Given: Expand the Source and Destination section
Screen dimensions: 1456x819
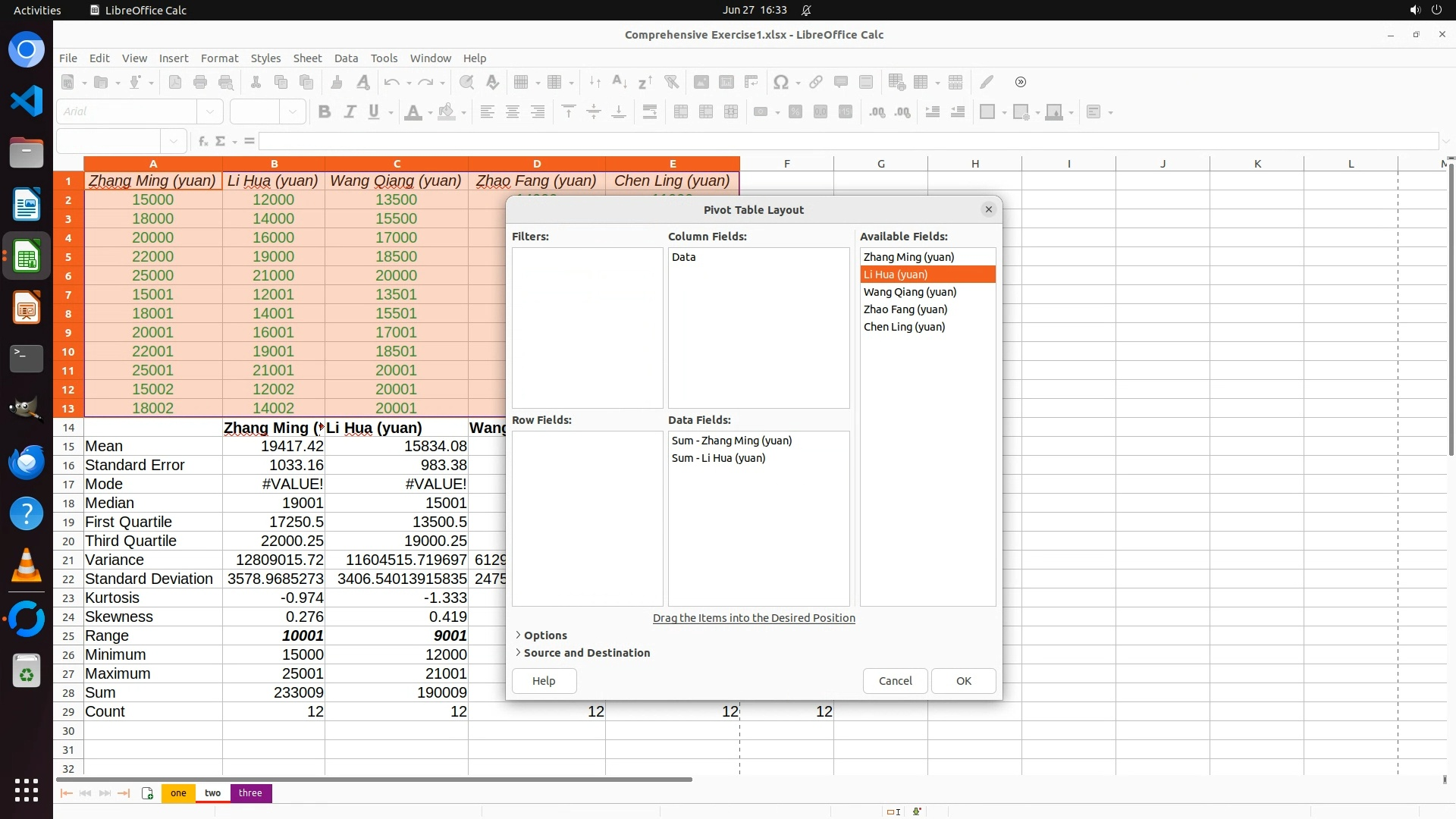Looking at the screenshot, I should click(585, 653).
